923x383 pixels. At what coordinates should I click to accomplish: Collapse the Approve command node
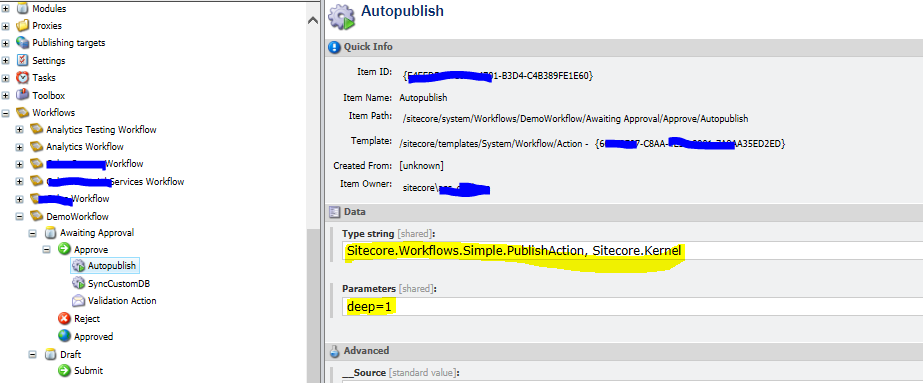coord(47,249)
